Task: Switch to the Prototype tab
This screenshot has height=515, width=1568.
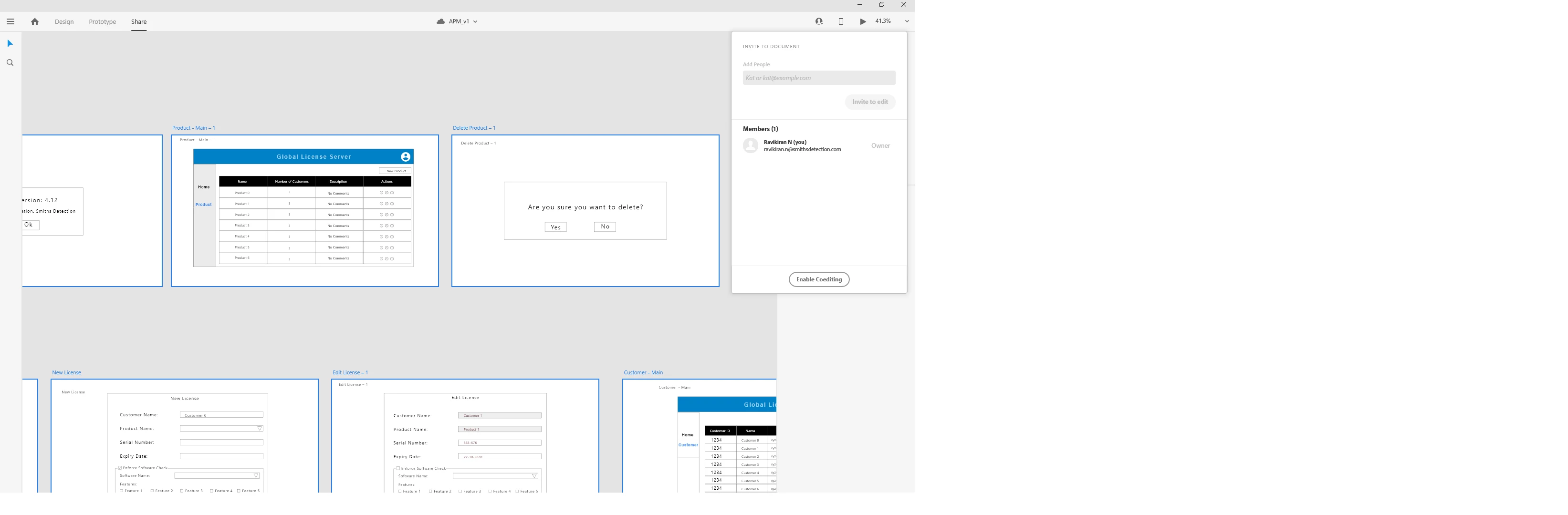Action: coord(102,21)
